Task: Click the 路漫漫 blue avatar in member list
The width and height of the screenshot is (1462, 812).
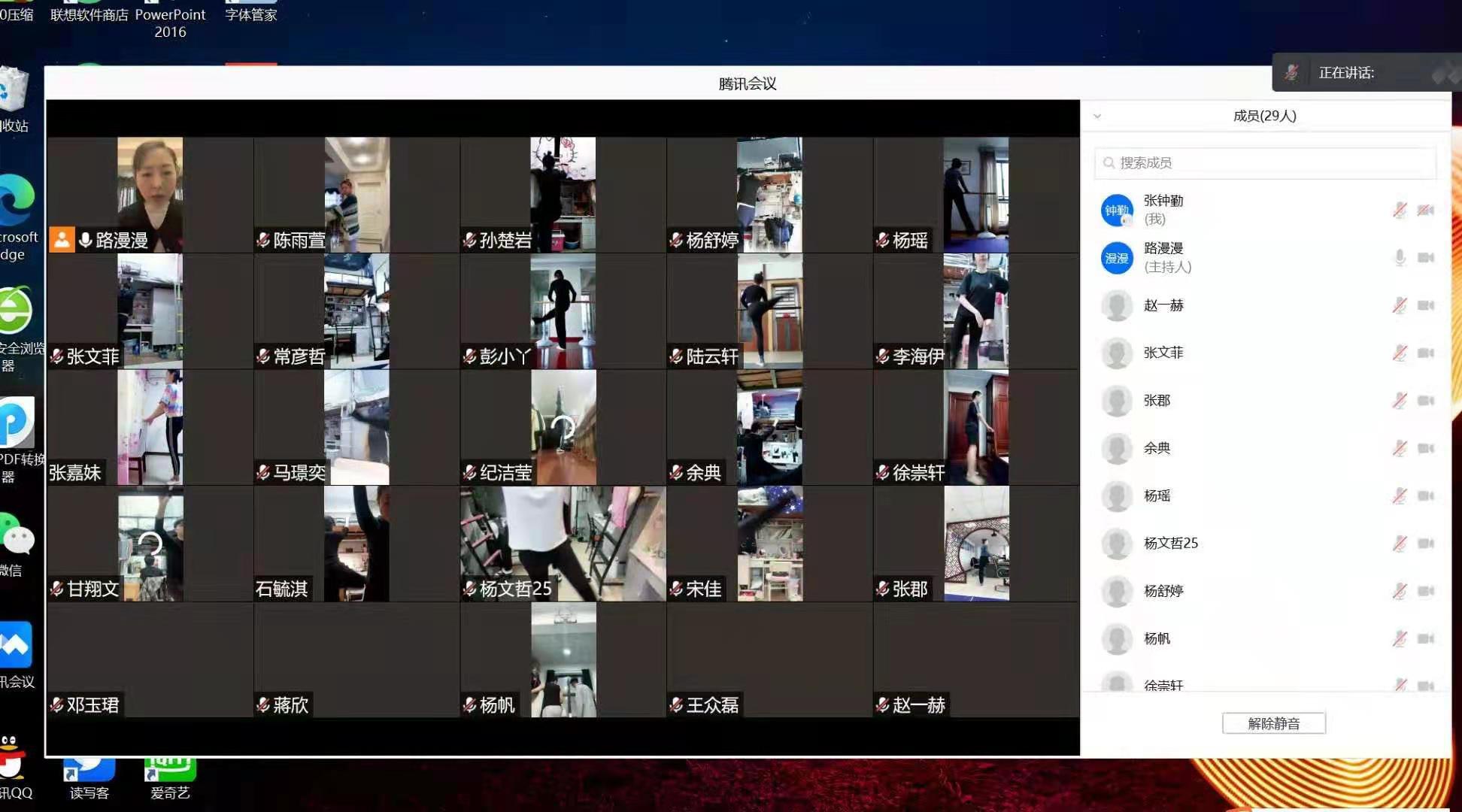Action: [x=1117, y=258]
